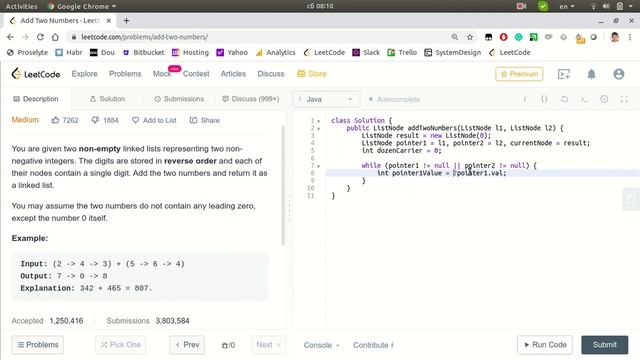This screenshot has height=360, width=640.
Task: Click the code format braces icon
Action: (544, 99)
